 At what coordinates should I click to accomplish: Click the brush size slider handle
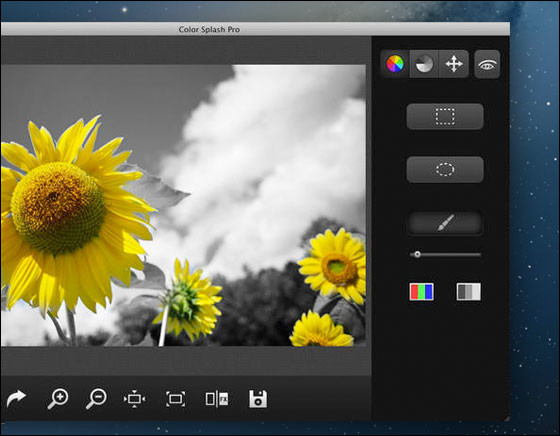tap(417, 254)
